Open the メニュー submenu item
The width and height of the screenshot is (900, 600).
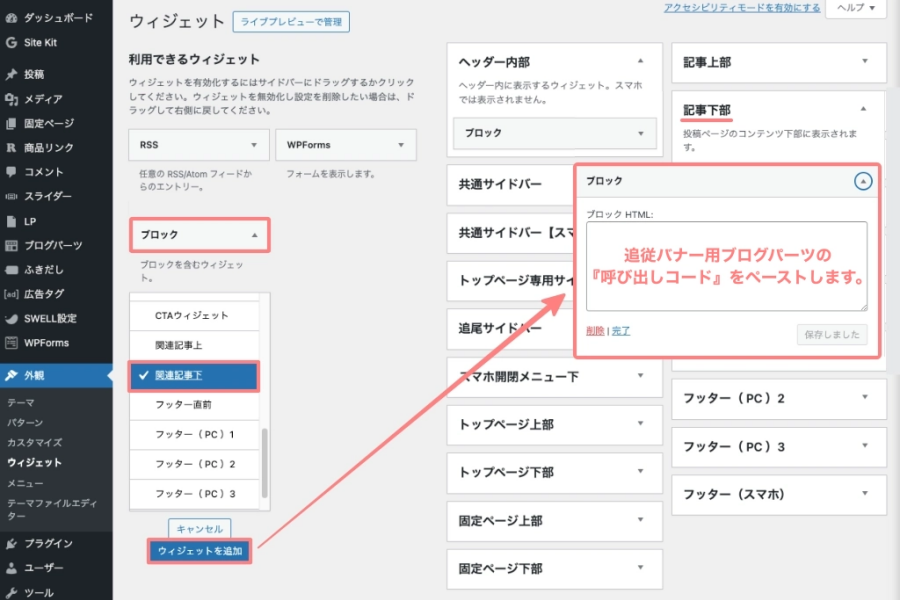click(25, 483)
